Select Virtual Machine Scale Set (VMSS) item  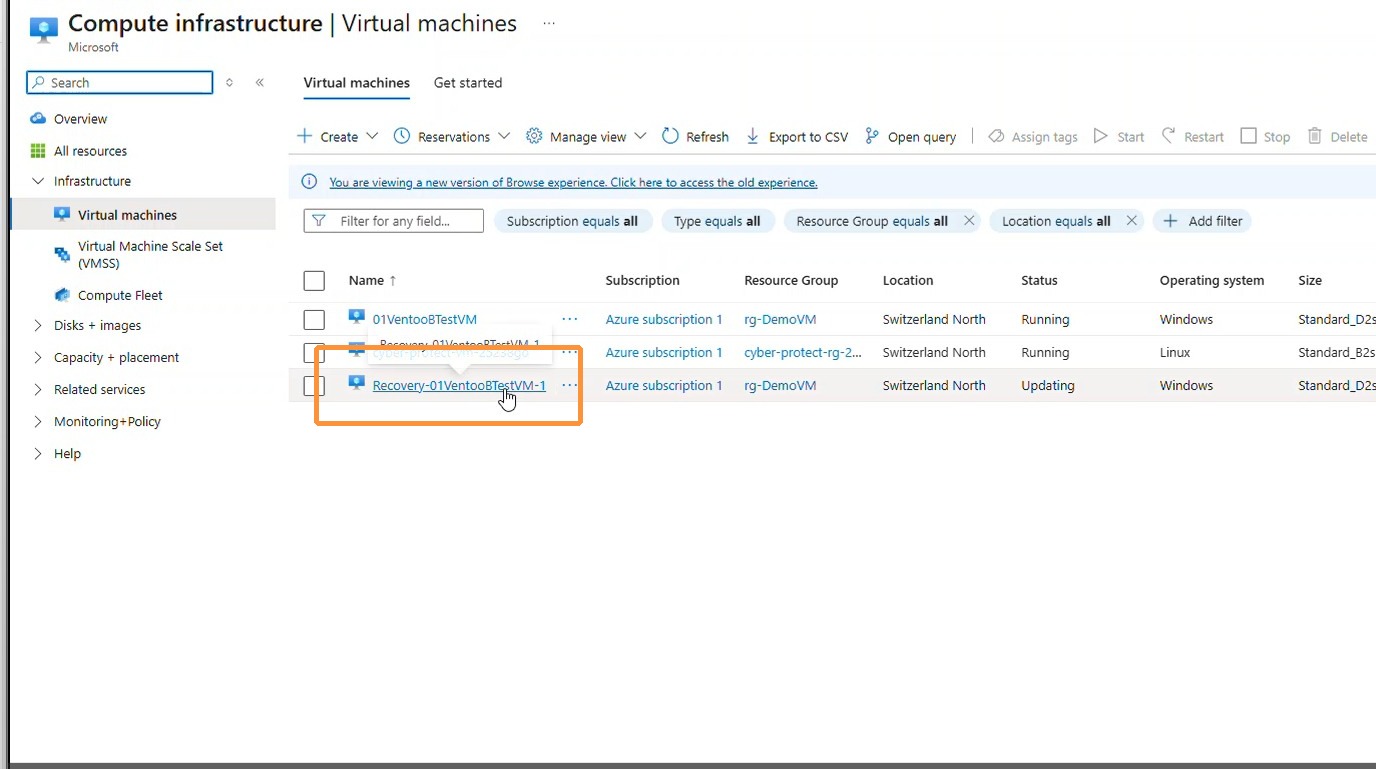[x=150, y=254]
